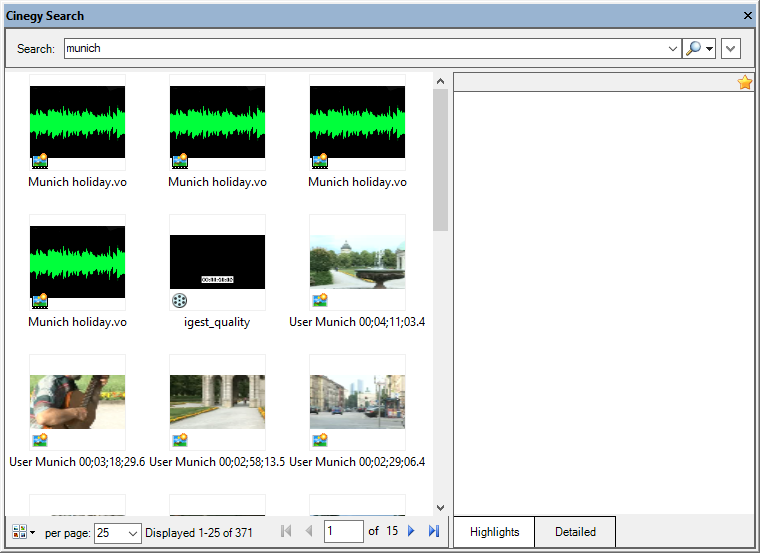
Task: Go to previous results page
Action: pos(309,531)
